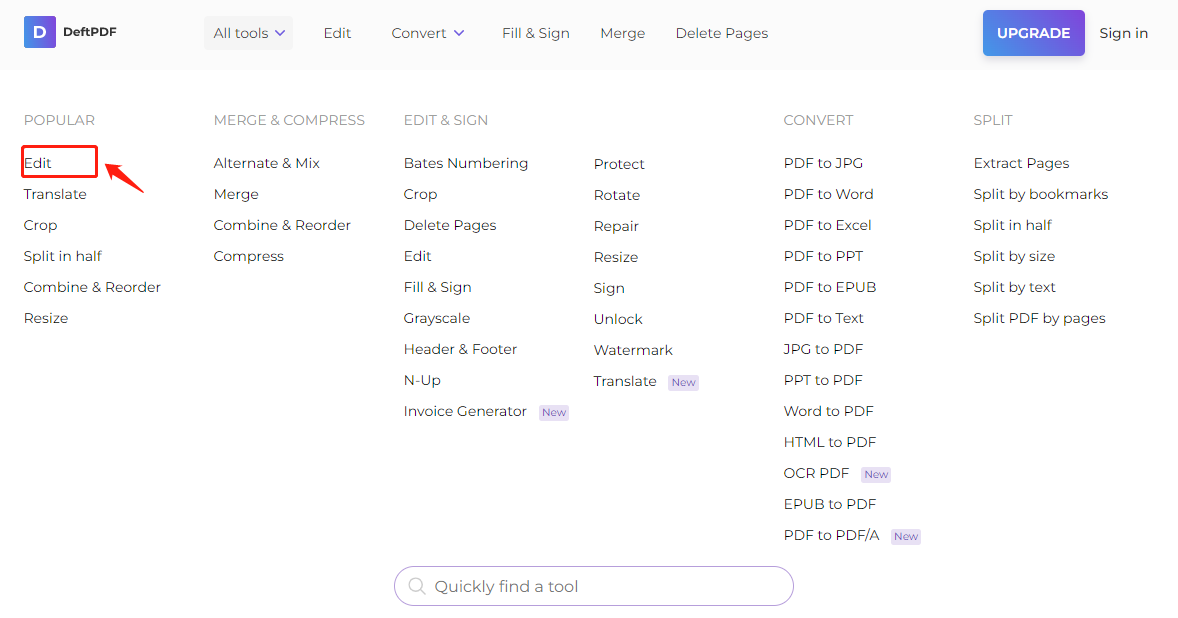Click the Sign in link
The height and width of the screenshot is (618, 1178).
click(x=1123, y=32)
